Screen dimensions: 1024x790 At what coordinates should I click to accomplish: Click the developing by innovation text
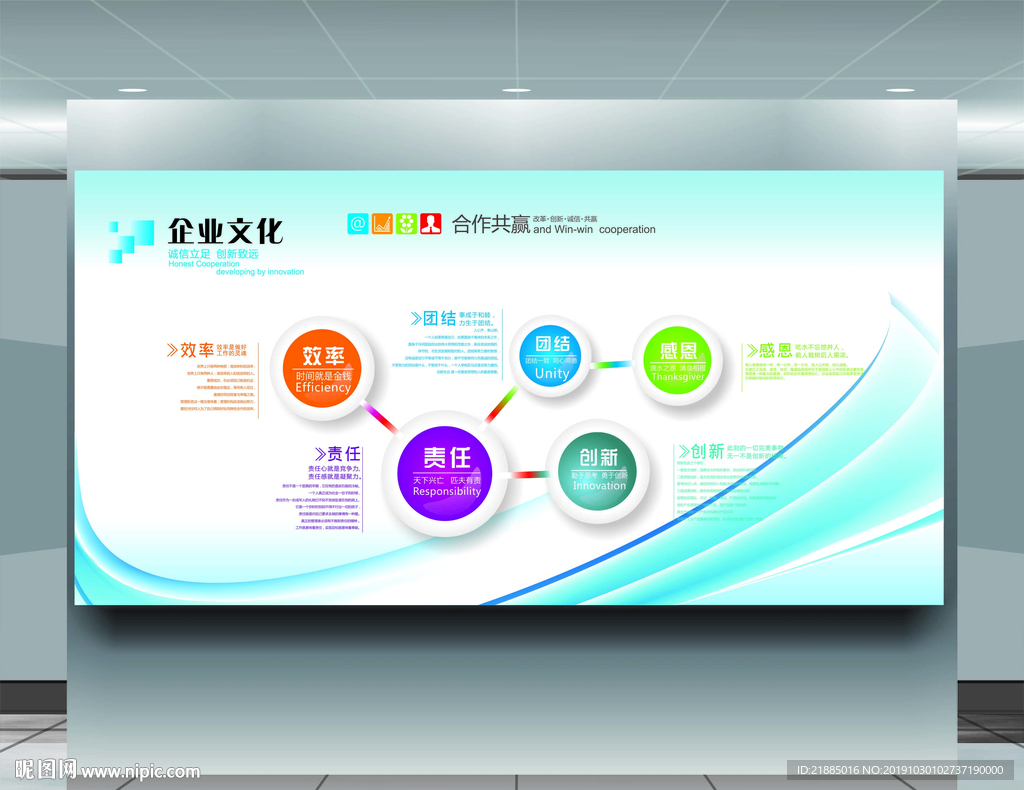(260, 272)
